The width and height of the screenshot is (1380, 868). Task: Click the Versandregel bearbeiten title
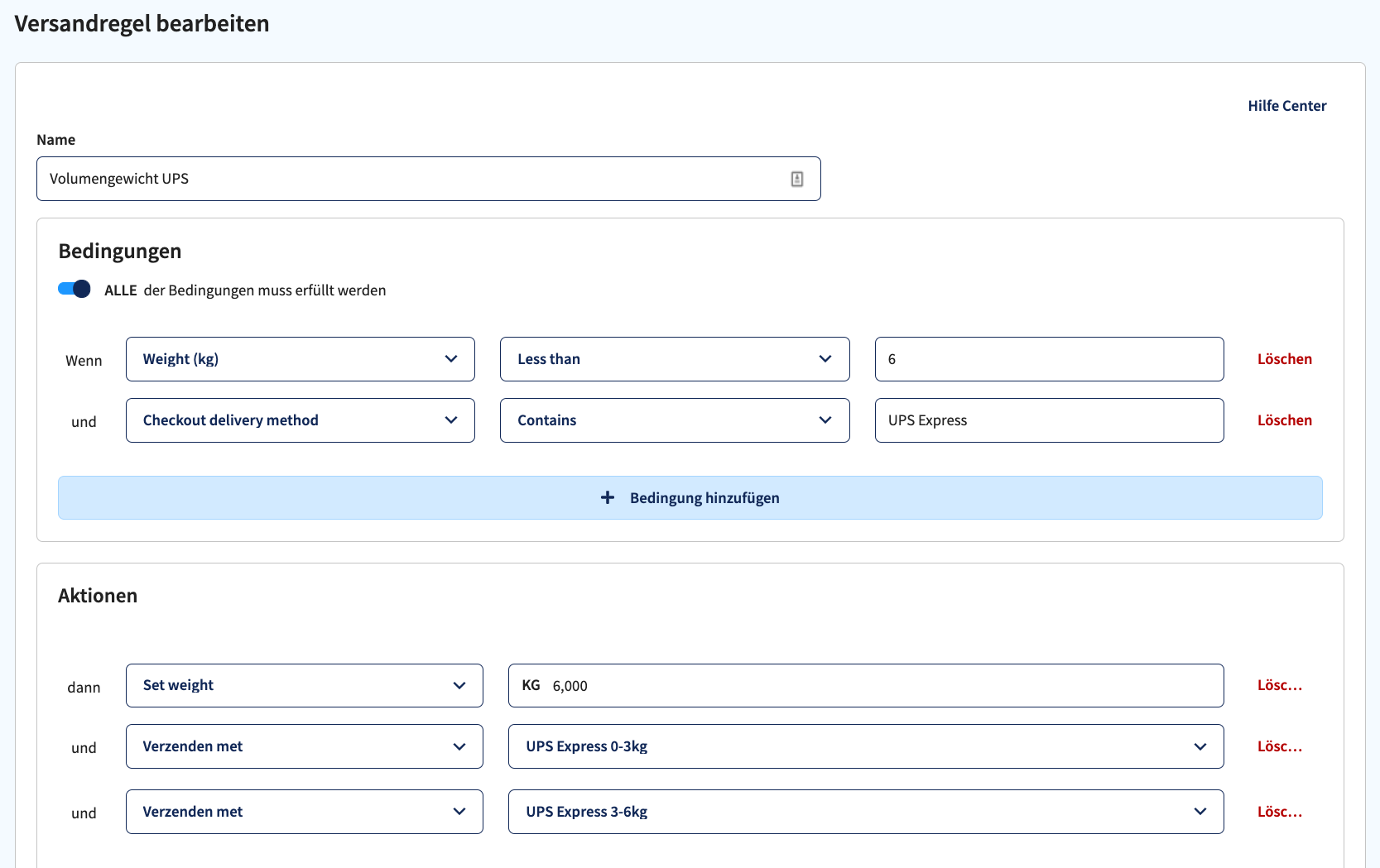tap(142, 23)
